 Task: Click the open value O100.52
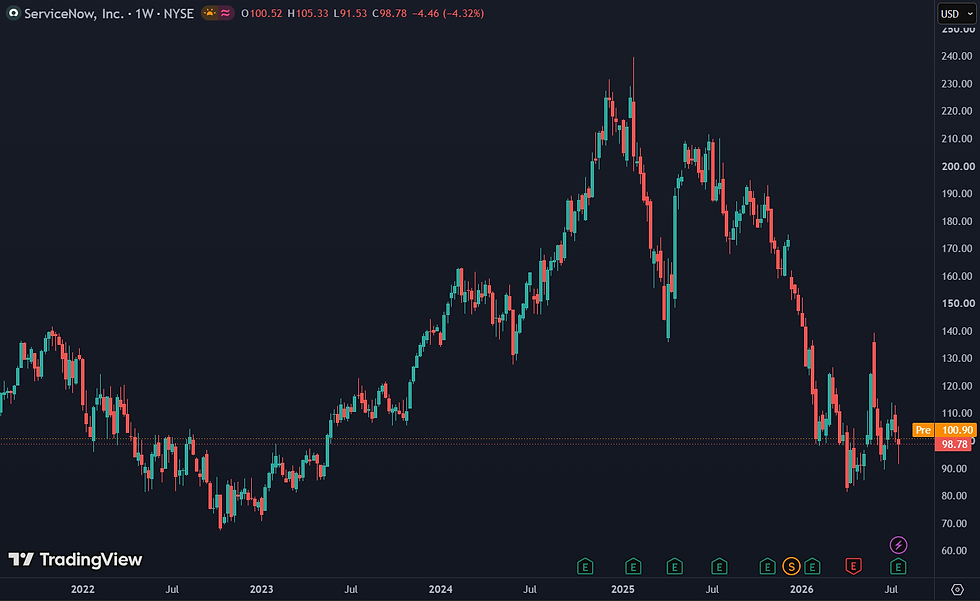tap(262, 13)
